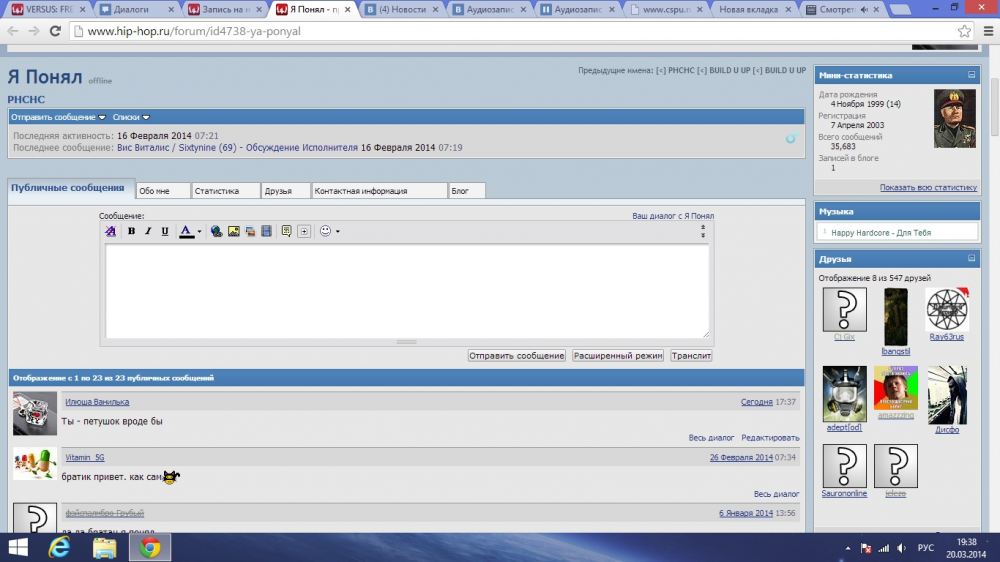Toggle underline formatting in message editor

tap(165, 231)
